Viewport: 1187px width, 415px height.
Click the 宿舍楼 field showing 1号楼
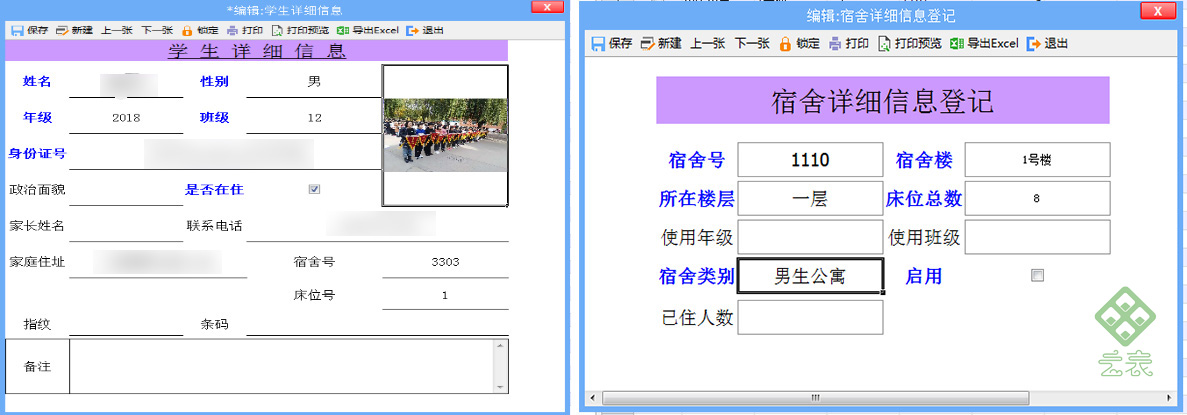pyautogui.click(x=1037, y=160)
